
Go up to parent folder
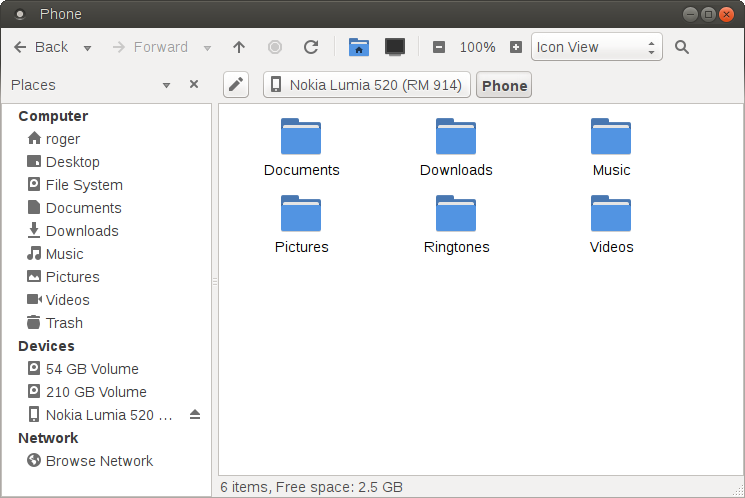click(239, 47)
